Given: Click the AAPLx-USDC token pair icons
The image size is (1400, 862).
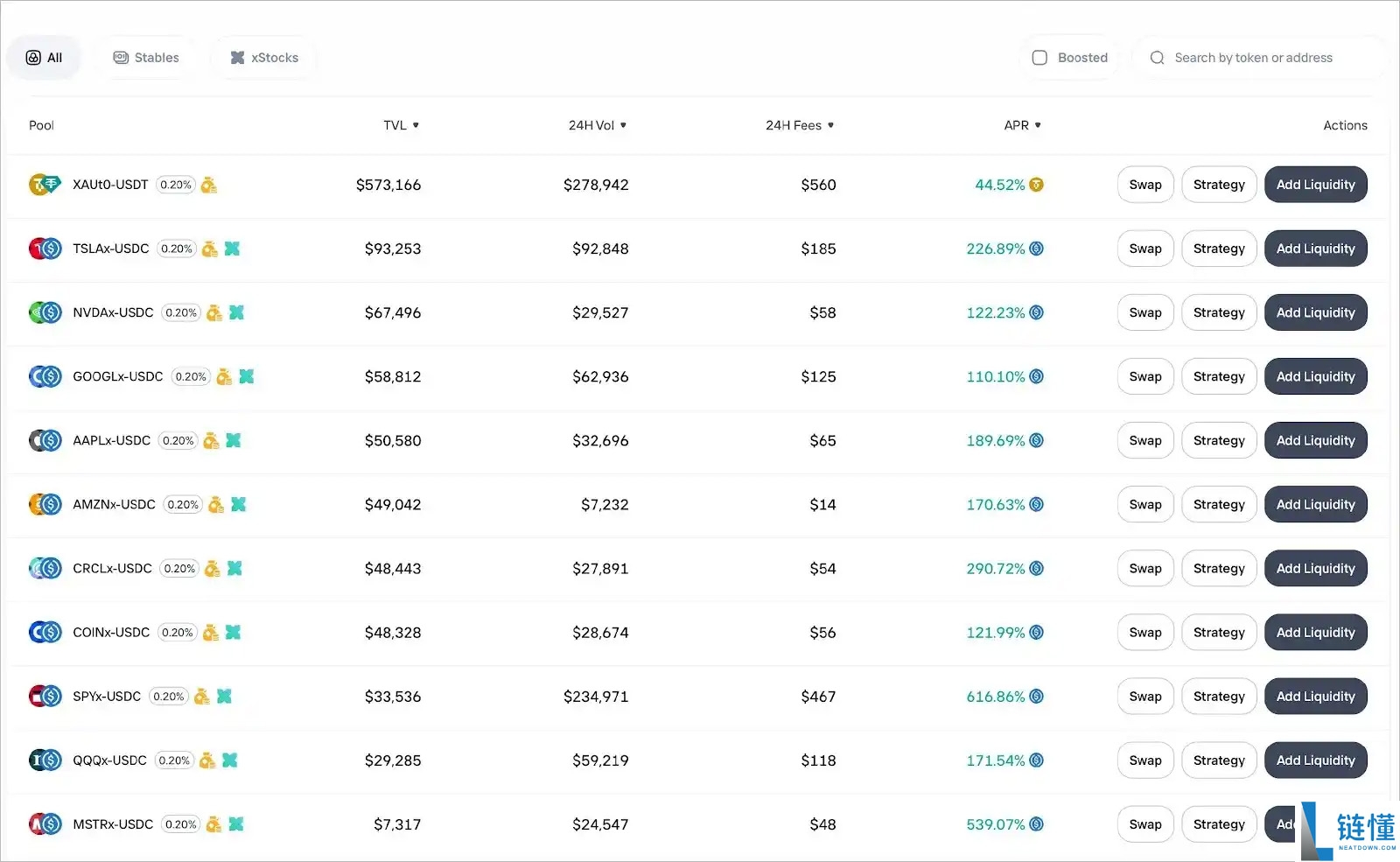Looking at the screenshot, I should (x=45, y=440).
